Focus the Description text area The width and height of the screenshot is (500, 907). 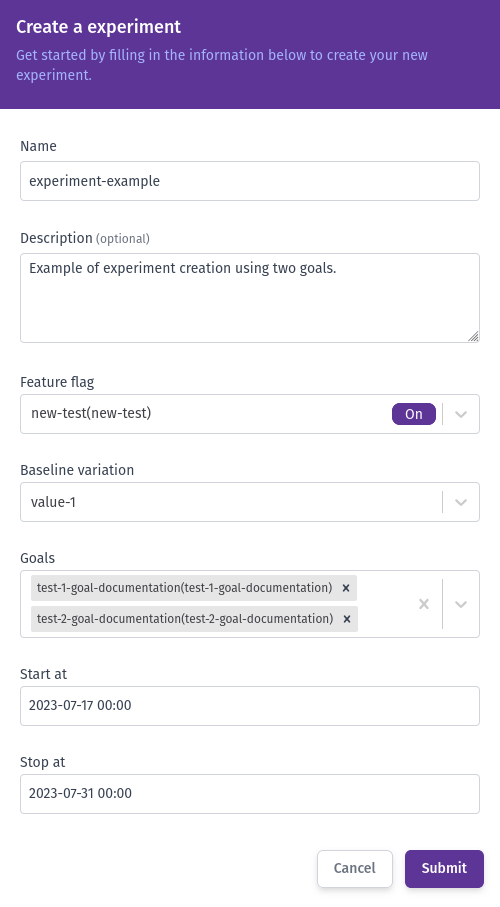250,298
